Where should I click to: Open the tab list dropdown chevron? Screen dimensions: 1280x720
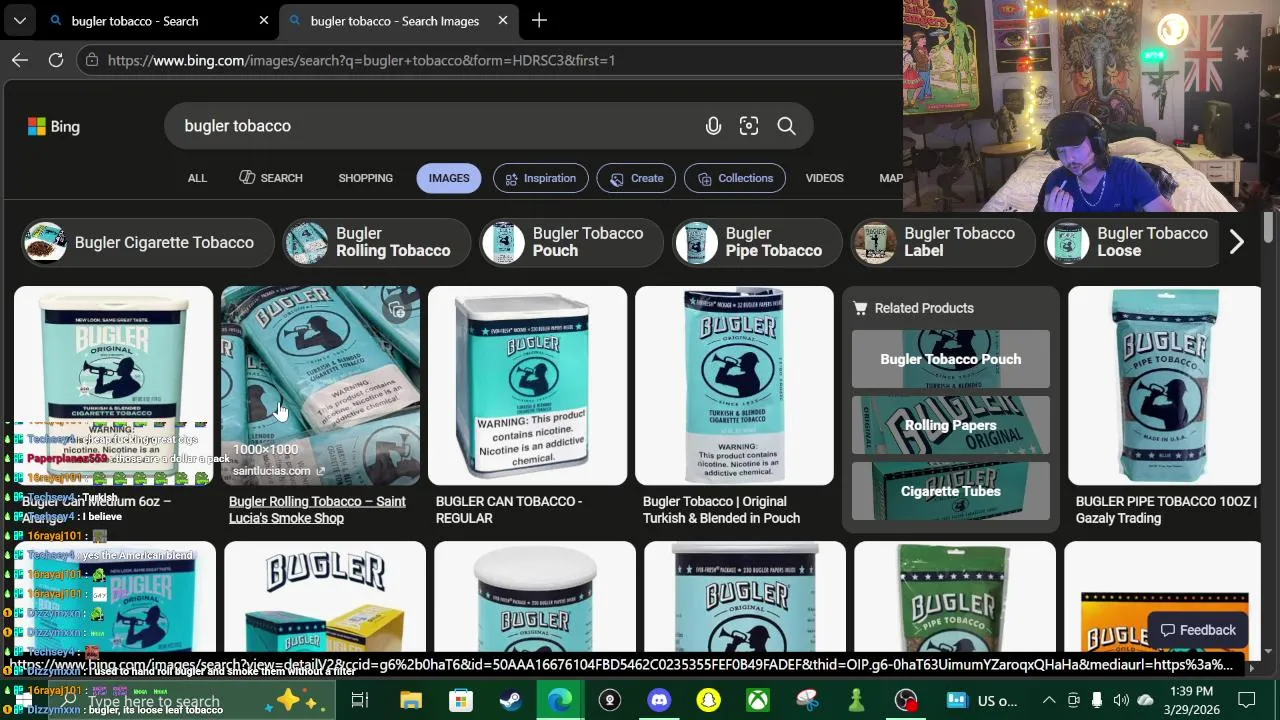tap(19, 20)
